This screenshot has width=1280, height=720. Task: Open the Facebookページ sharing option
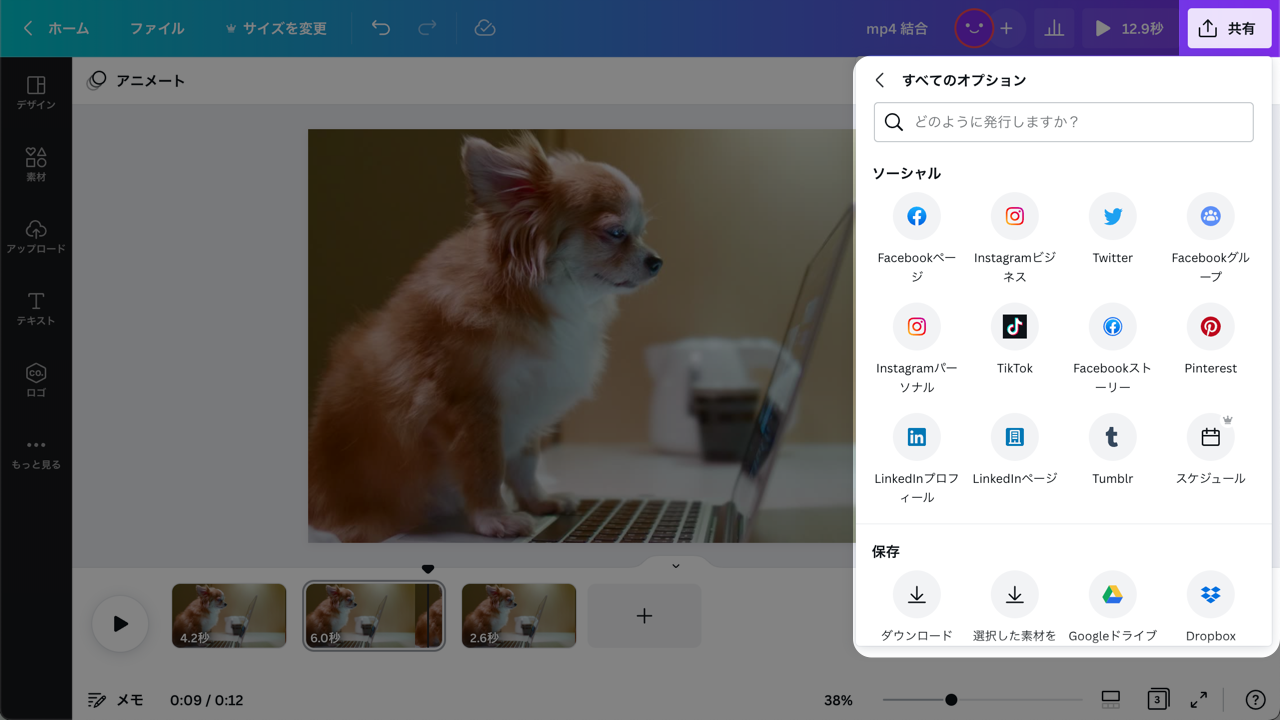click(916, 216)
